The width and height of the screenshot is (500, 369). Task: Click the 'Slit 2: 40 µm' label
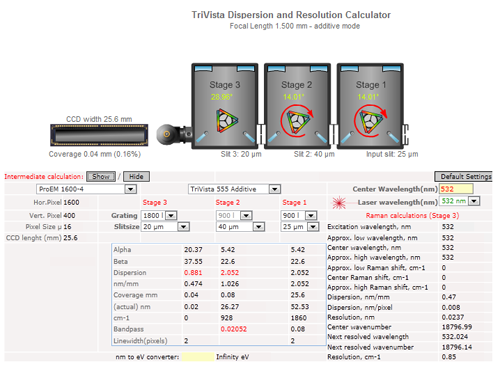point(314,154)
